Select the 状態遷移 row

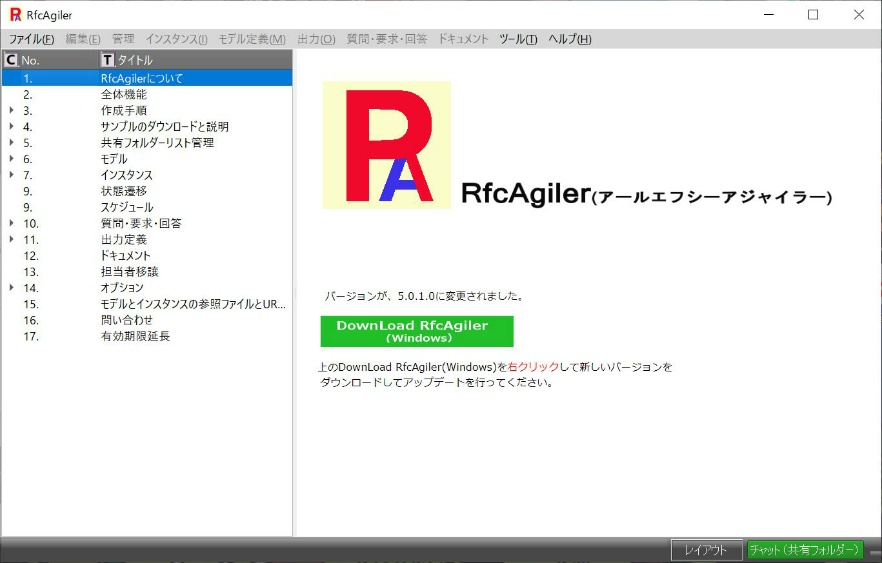[147, 191]
